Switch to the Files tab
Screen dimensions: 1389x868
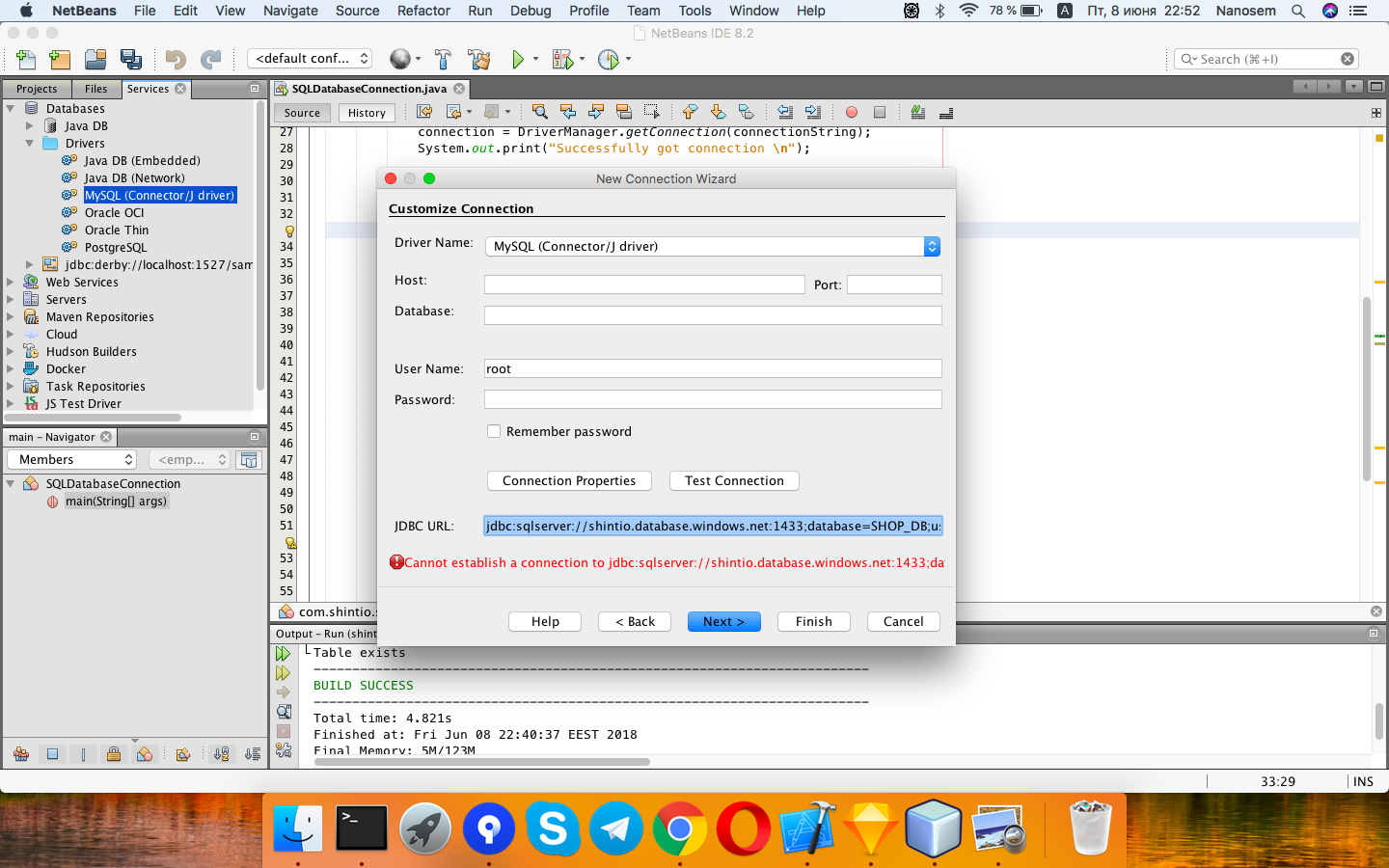96,89
